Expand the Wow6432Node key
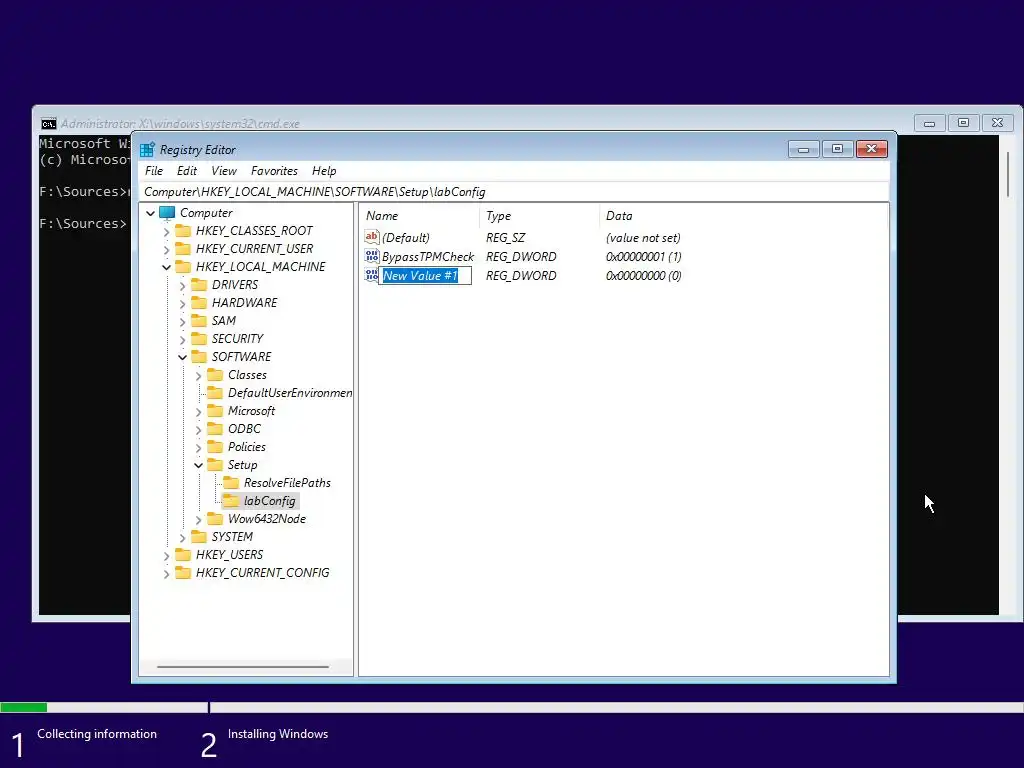Image resolution: width=1024 pixels, height=768 pixels. coord(198,519)
